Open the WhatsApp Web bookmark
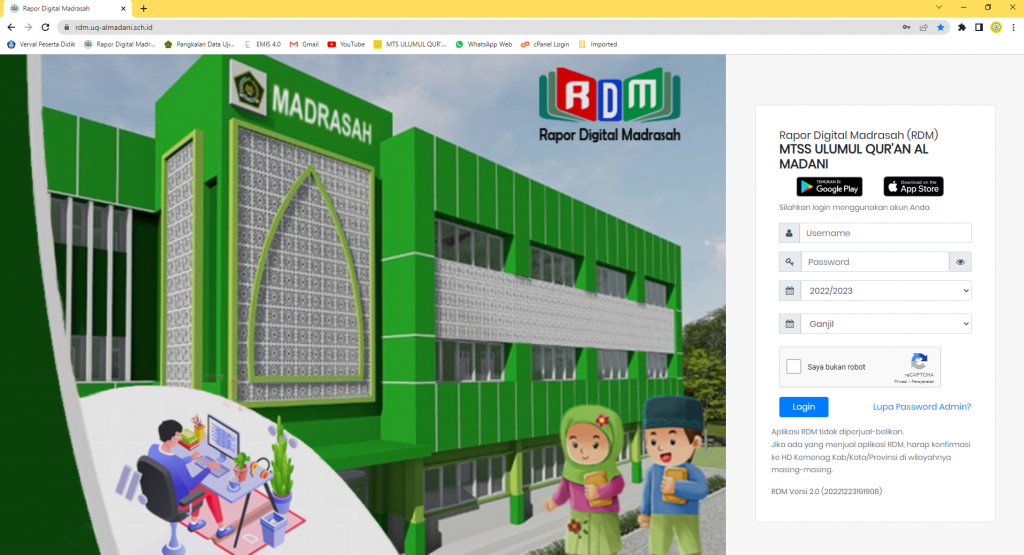 tap(484, 44)
